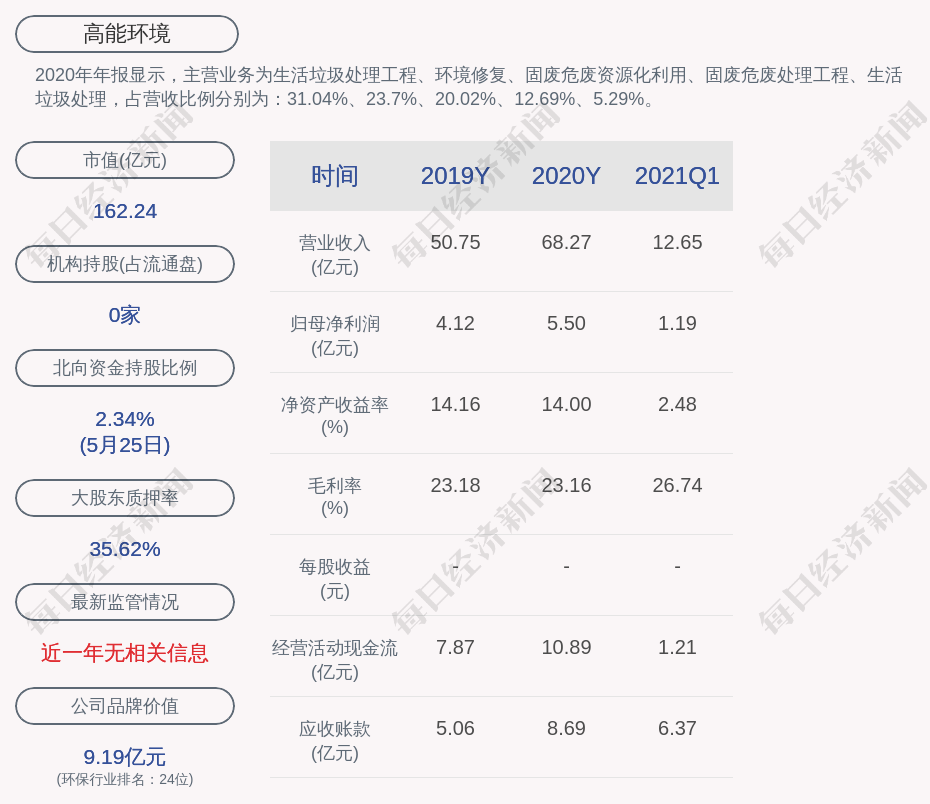Image resolution: width=930 pixels, height=804 pixels.
Task: Select 2019Y revenue value 50.75
Action: [x=455, y=242]
